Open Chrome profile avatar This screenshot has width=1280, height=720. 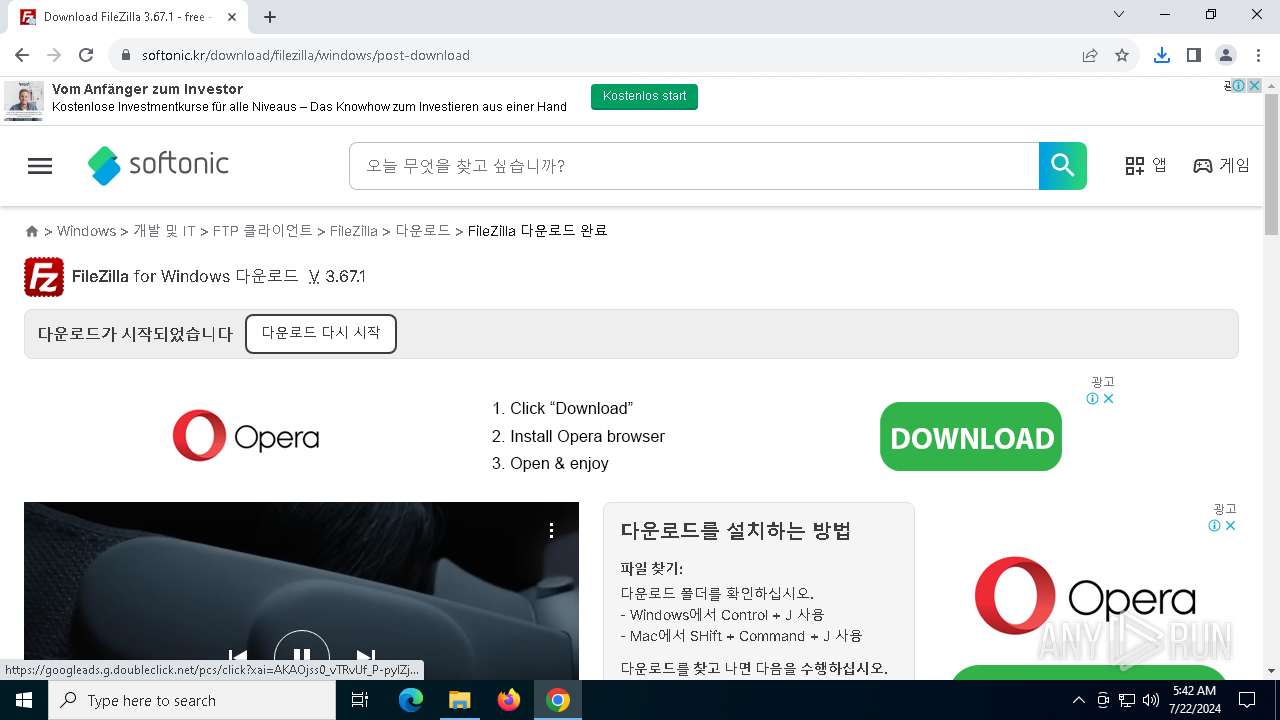1226,55
